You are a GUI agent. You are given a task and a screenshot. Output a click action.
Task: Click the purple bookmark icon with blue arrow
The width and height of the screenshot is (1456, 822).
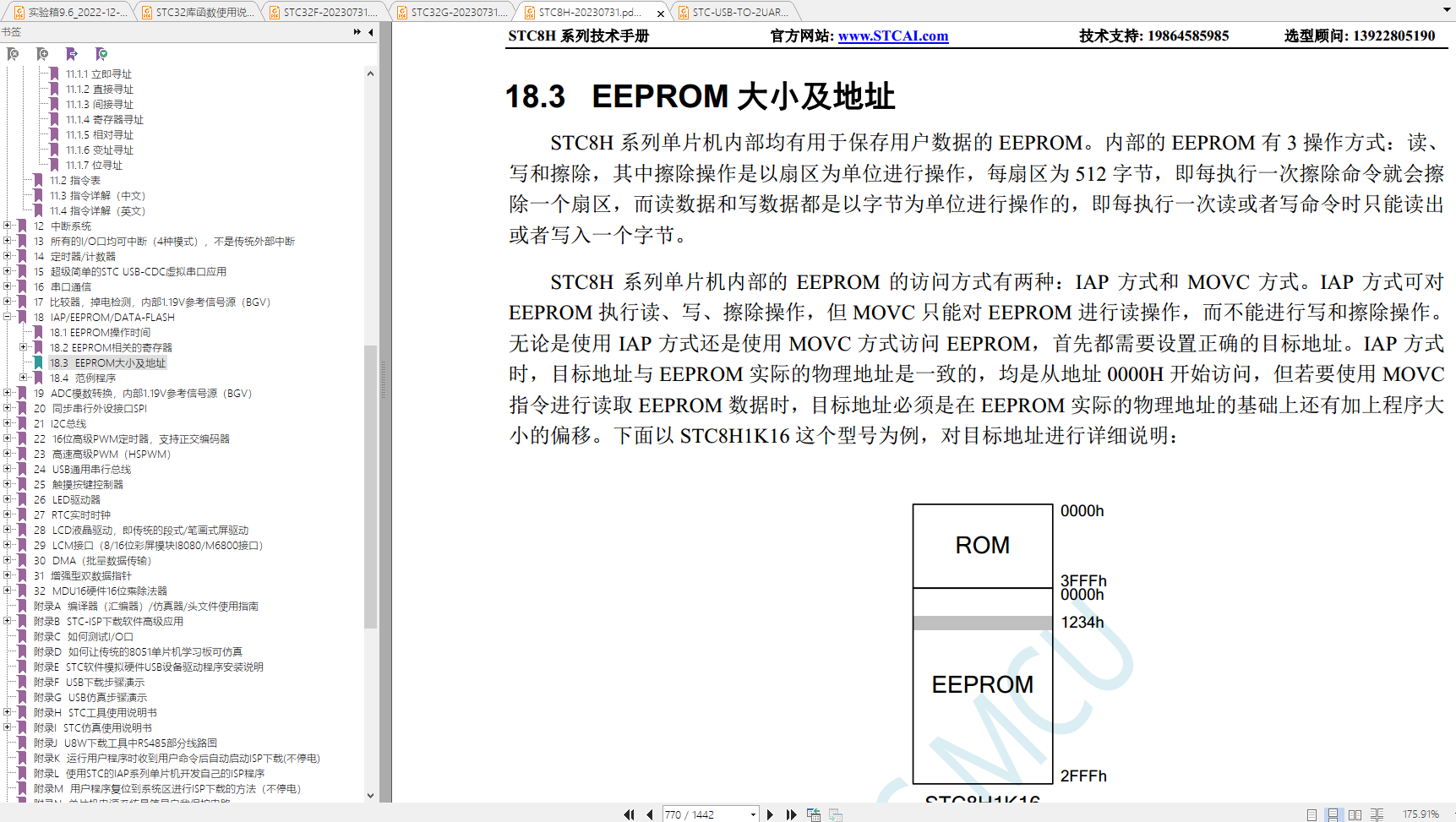(72, 54)
